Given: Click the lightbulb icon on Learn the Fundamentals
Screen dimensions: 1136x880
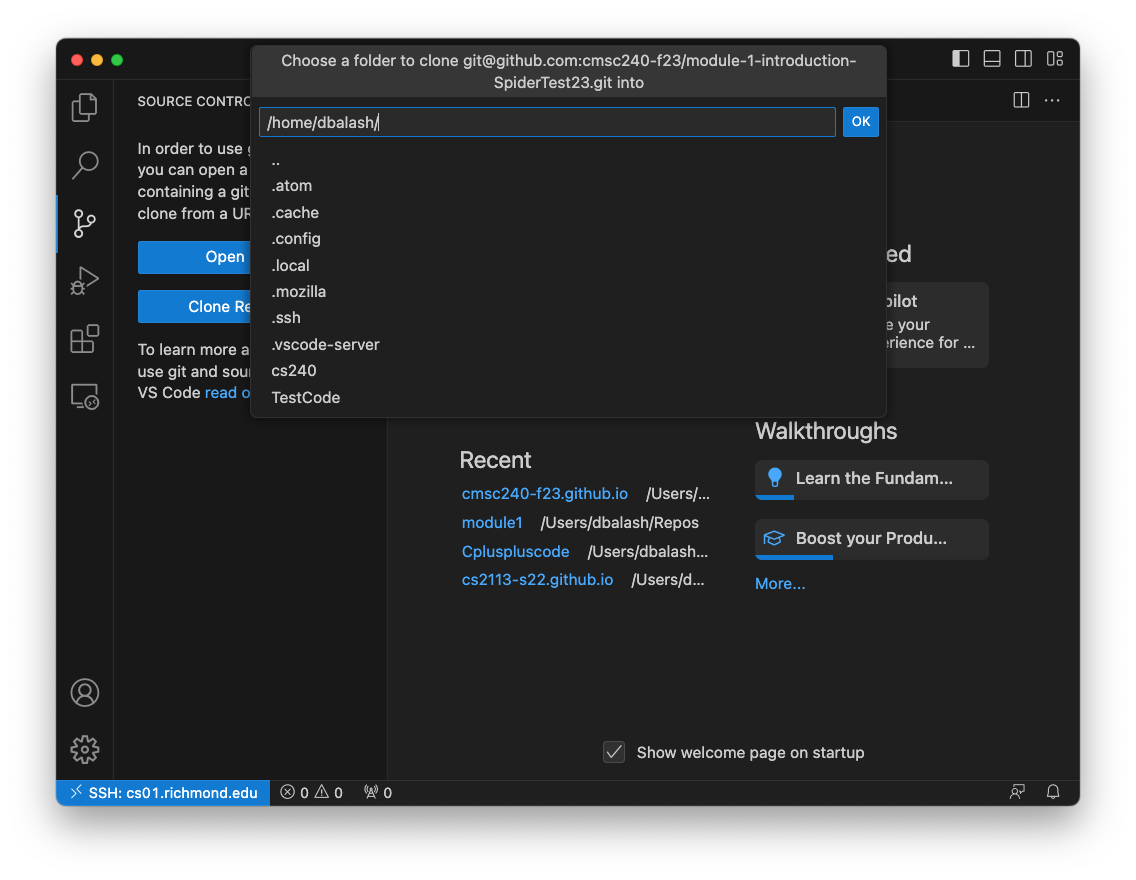Looking at the screenshot, I should pyautogui.click(x=774, y=477).
